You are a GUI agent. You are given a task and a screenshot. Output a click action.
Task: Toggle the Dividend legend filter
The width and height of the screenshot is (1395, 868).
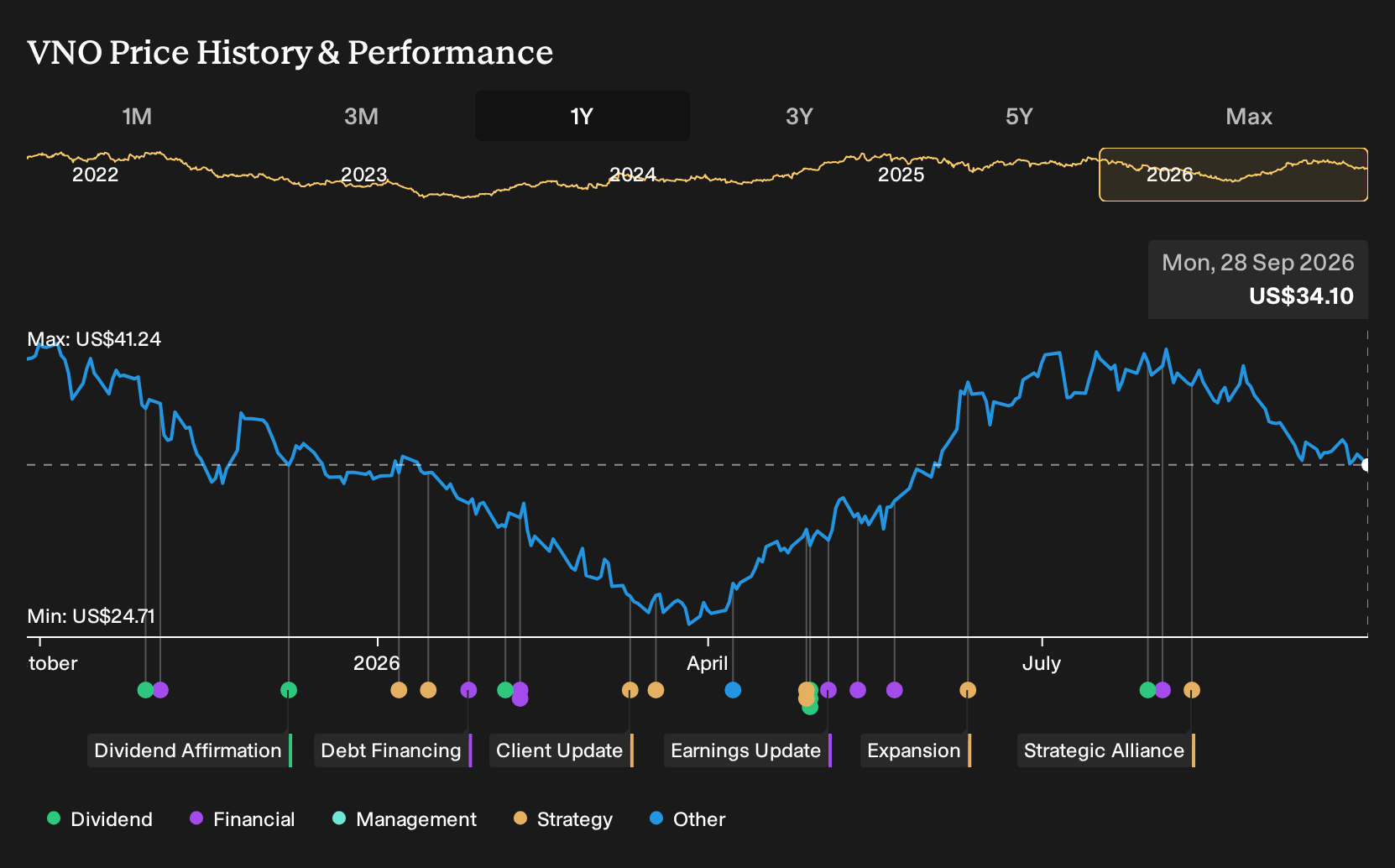(x=100, y=819)
